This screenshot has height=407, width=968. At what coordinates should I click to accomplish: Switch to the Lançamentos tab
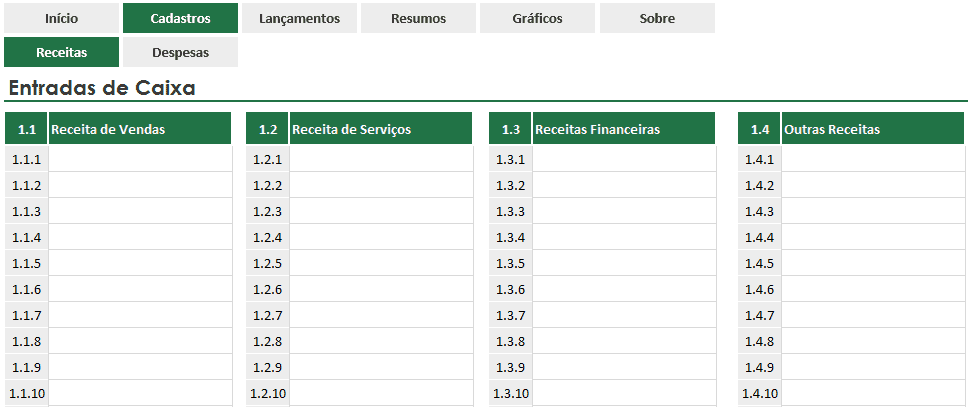click(299, 18)
